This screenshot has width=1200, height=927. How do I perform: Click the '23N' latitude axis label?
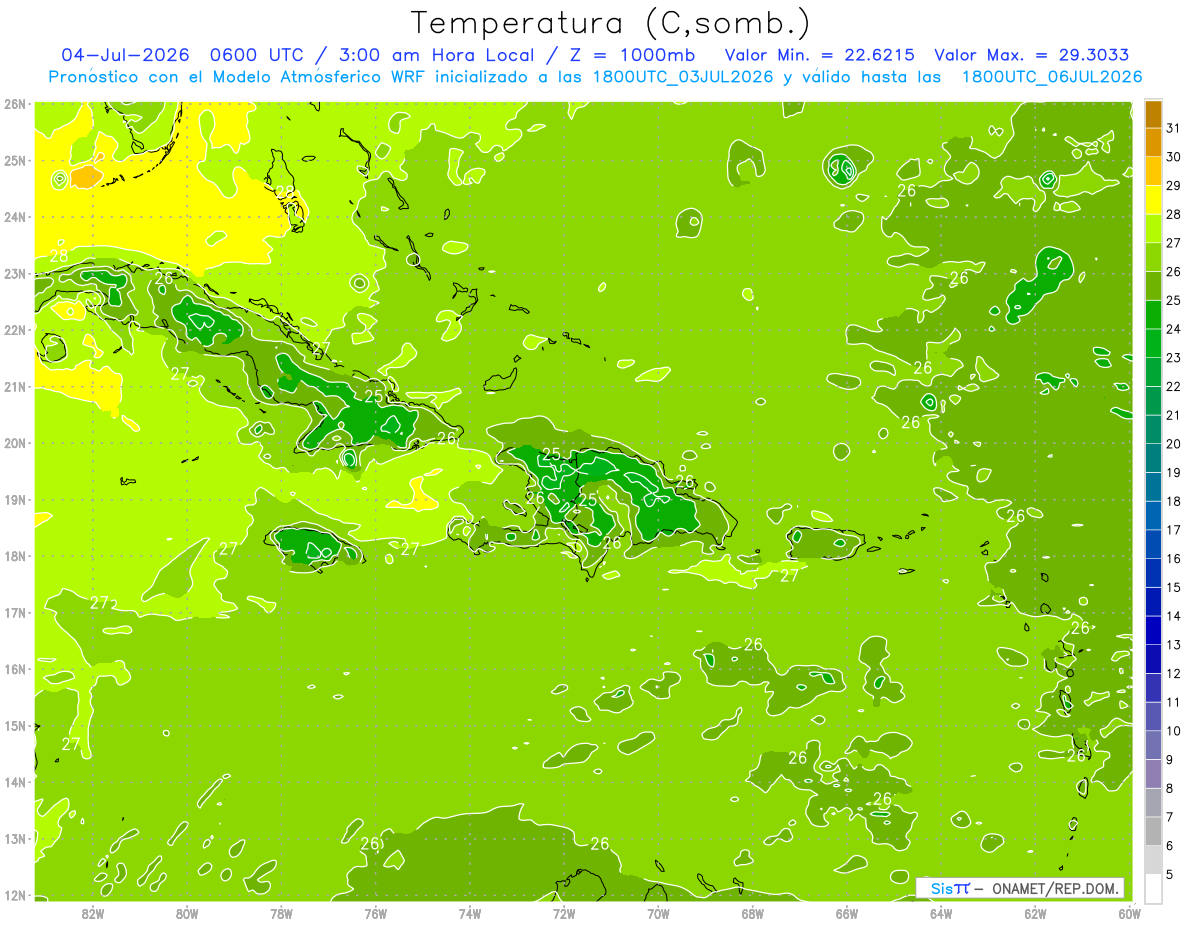(16, 273)
